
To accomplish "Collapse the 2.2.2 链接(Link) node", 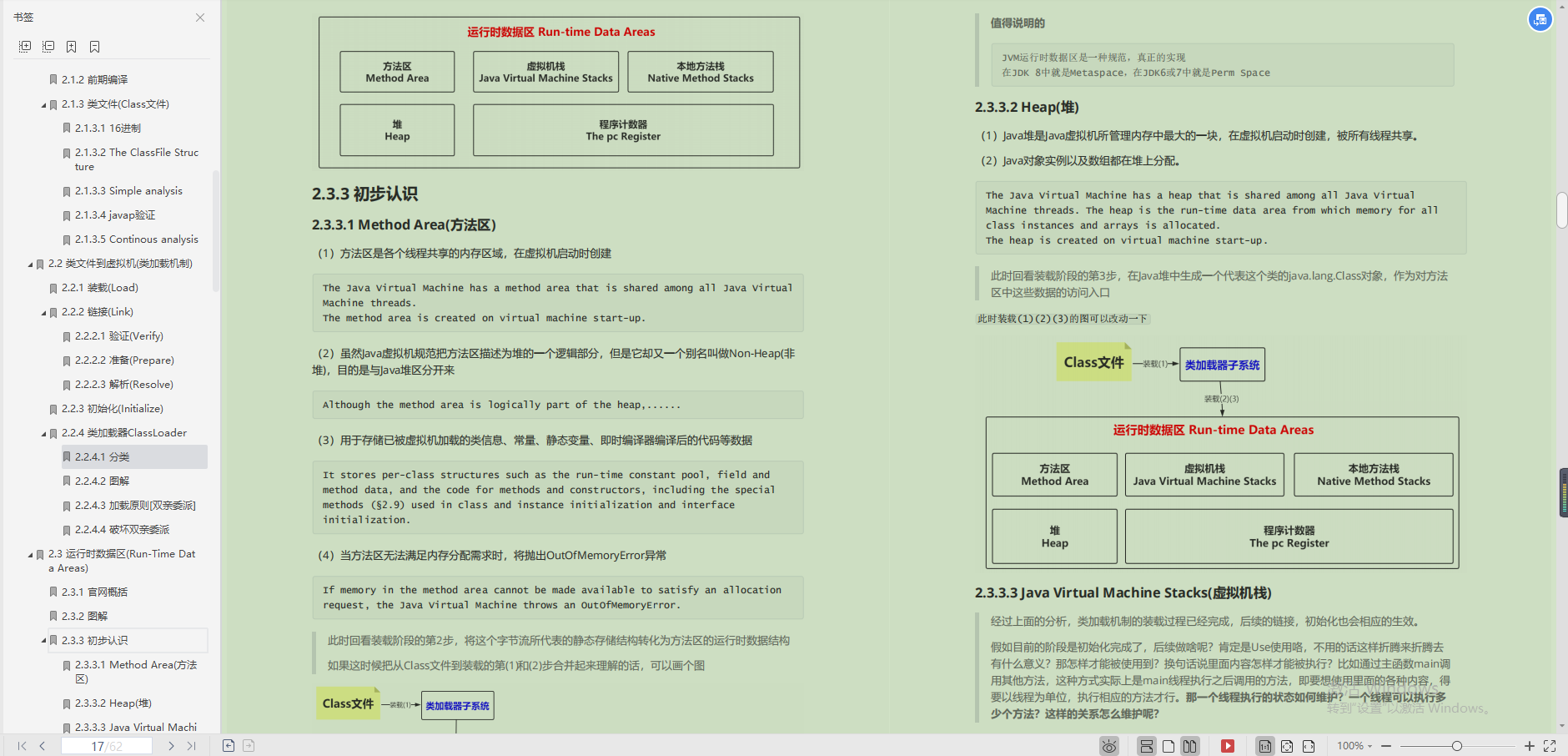I will pyautogui.click(x=44, y=313).
